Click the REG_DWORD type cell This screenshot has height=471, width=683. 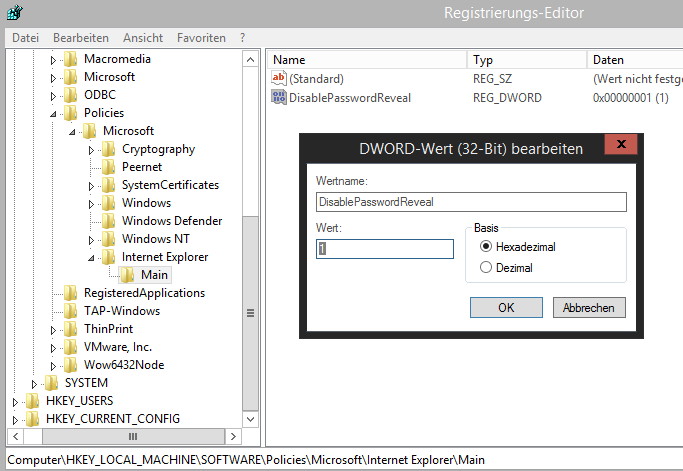pos(507,98)
